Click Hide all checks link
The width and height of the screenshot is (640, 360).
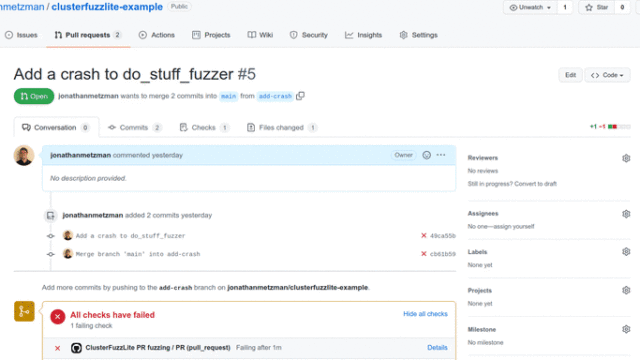(x=425, y=314)
